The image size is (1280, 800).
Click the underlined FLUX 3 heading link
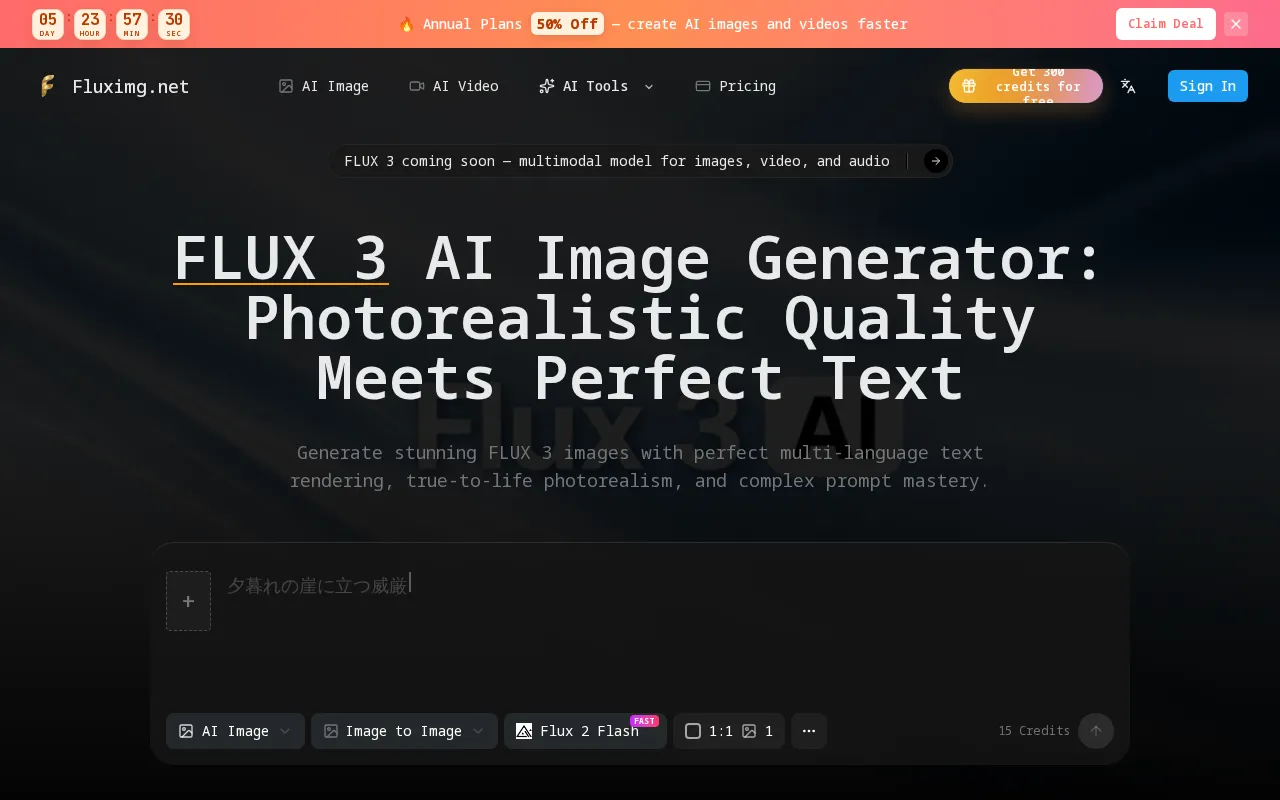point(281,258)
